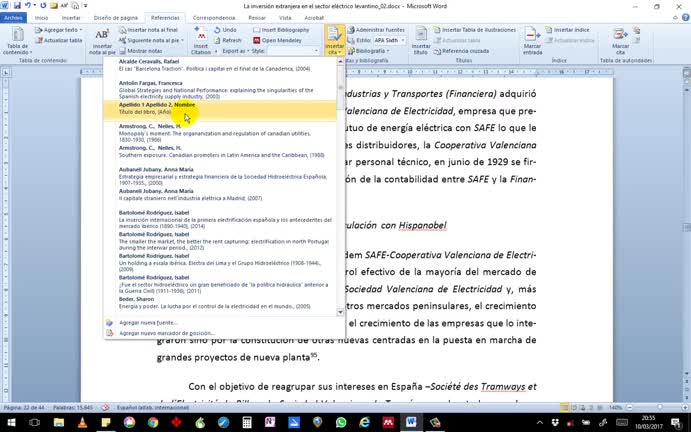Screen dimensions: 691x432
Task: Open the Mendeley taskbar icon
Action: 388,423
